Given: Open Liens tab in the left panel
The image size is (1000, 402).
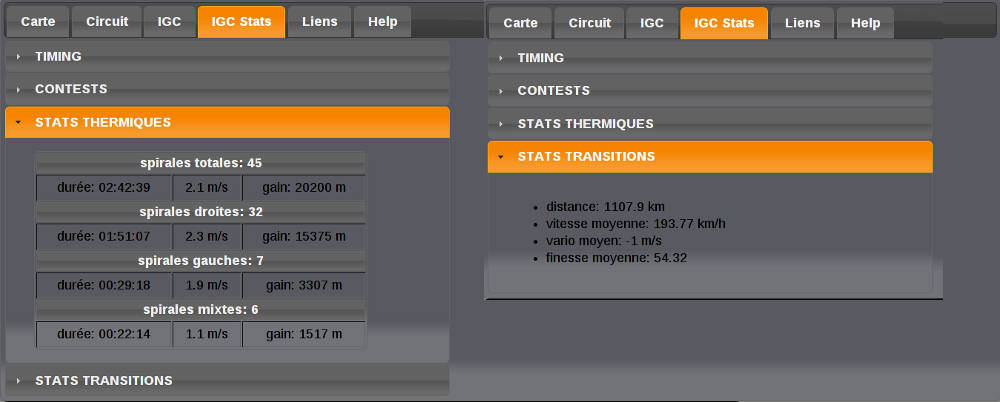Looking at the screenshot, I should [320, 21].
